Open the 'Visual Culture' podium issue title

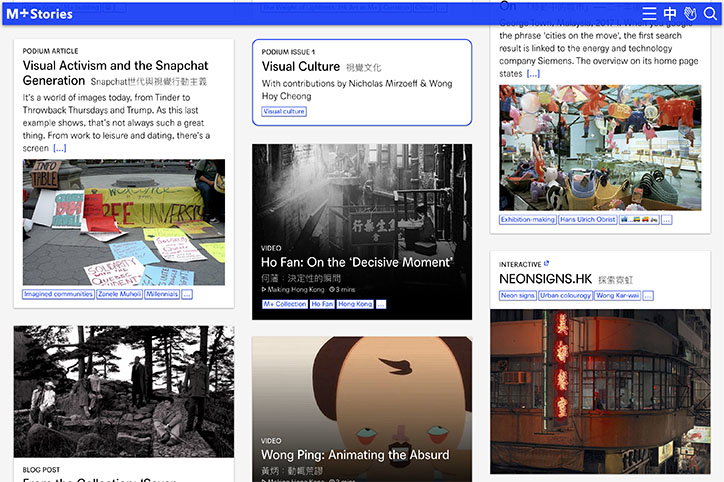point(301,66)
